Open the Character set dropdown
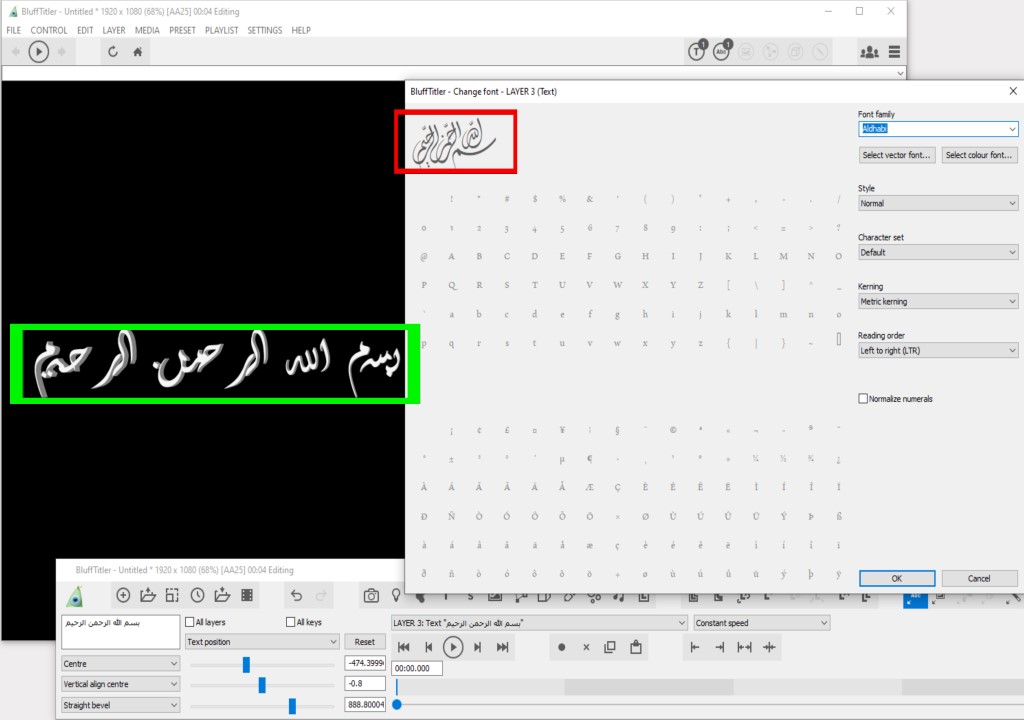The width and height of the screenshot is (1024, 720). pyautogui.click(x=938, y=252)
